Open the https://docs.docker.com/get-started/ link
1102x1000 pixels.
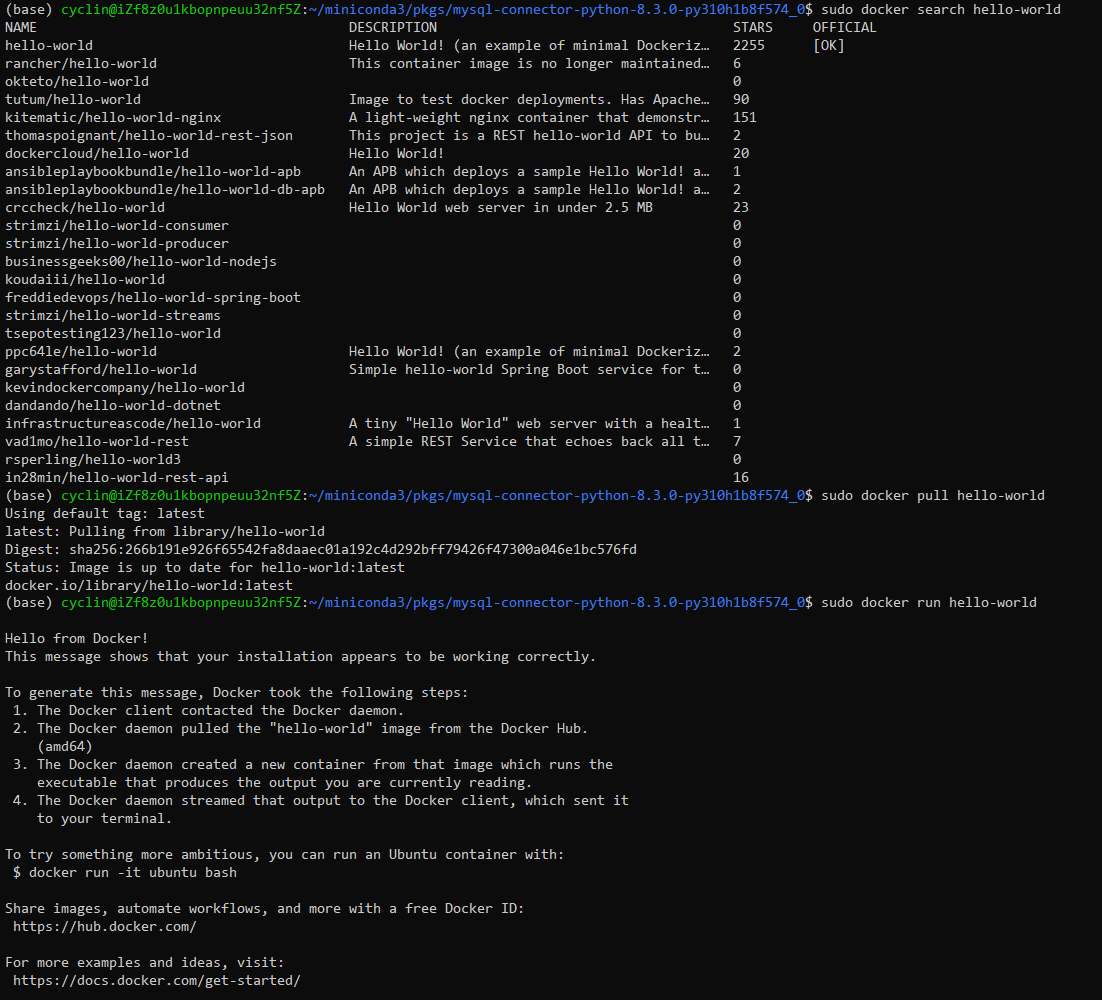157,980
